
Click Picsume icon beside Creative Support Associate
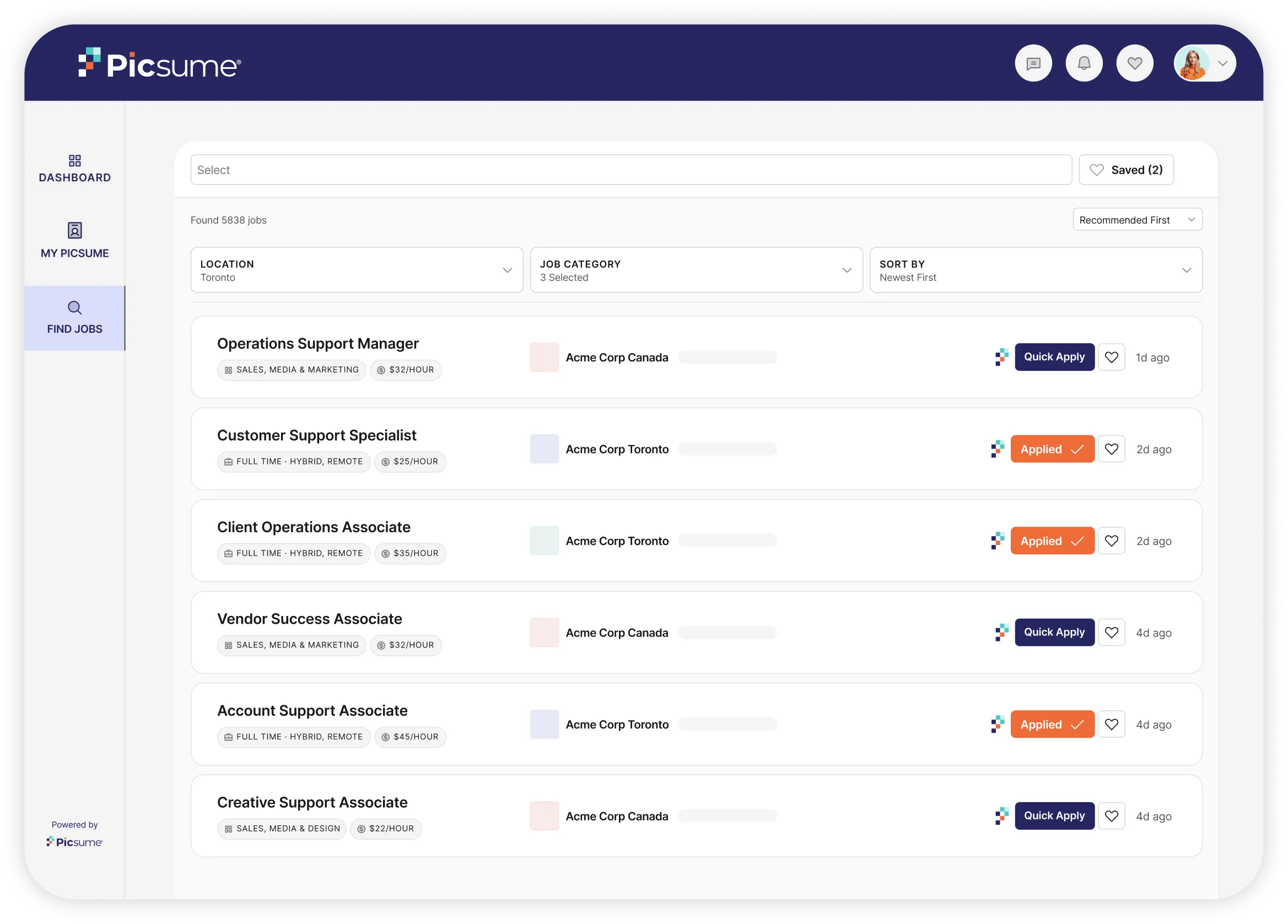point(1001,816)
